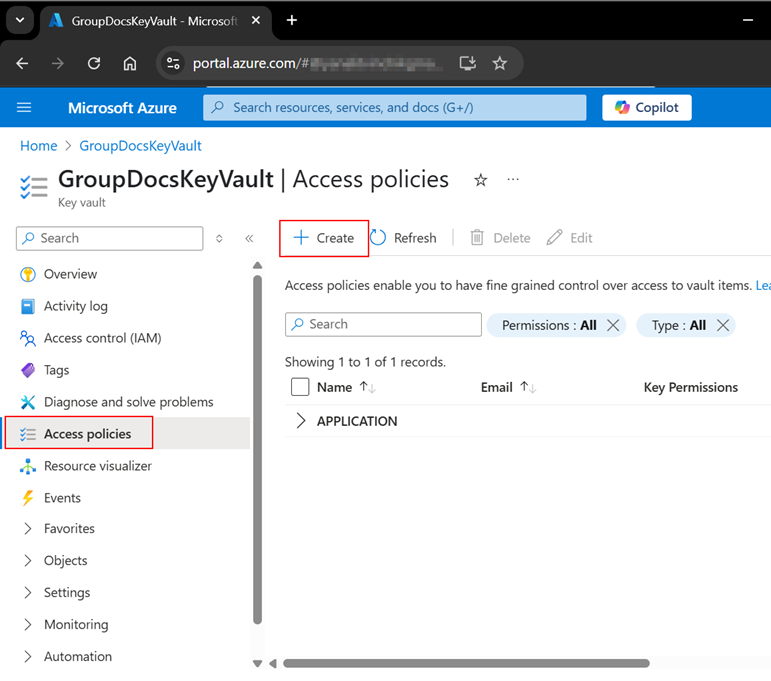Click the Refresh toolbar icon
The image size is (771, 681).
(379, 238)
